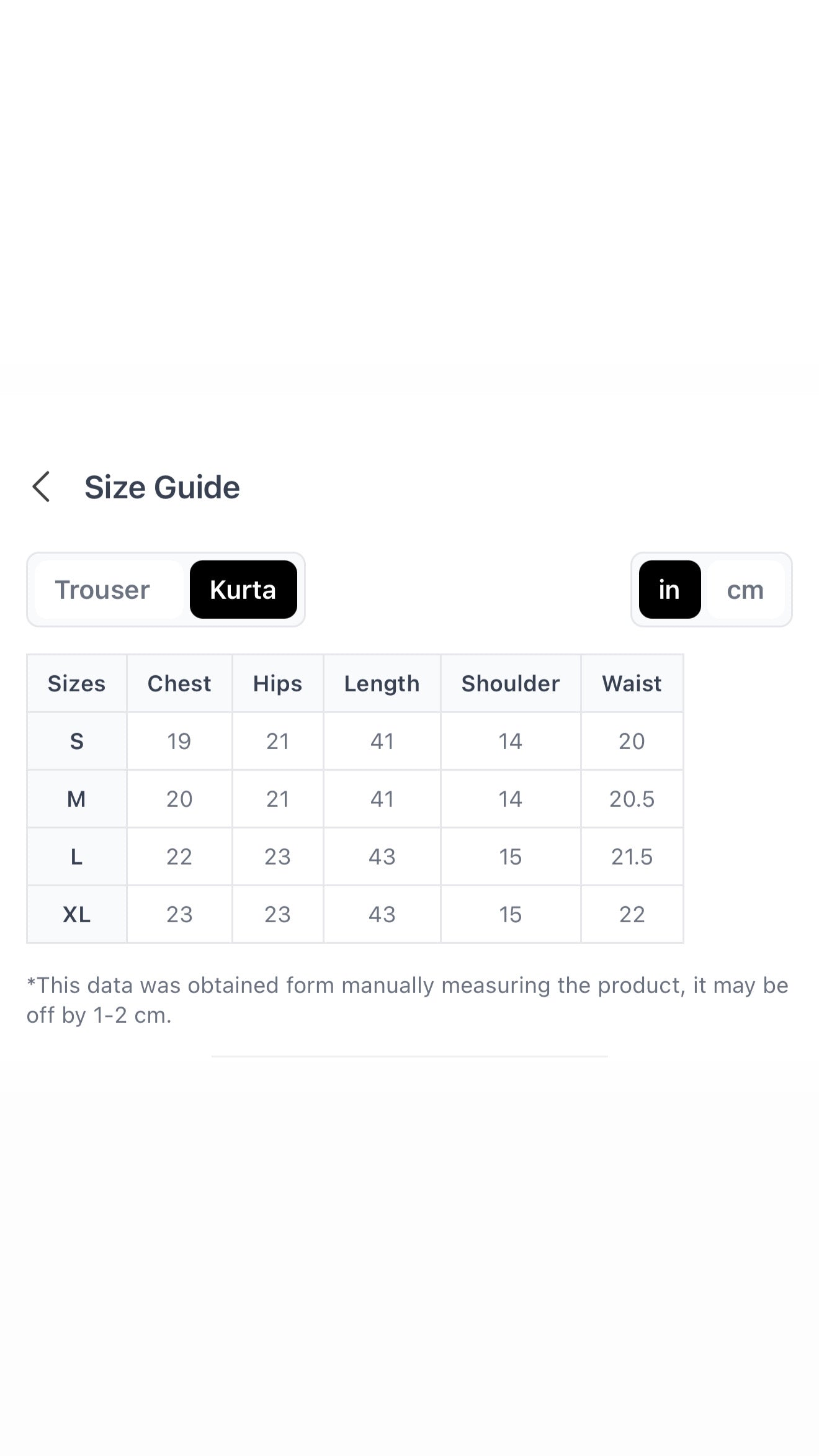Select the XL size row label
The height and width of the screenshot is (1456, 819).
click(x=77, y=914)
